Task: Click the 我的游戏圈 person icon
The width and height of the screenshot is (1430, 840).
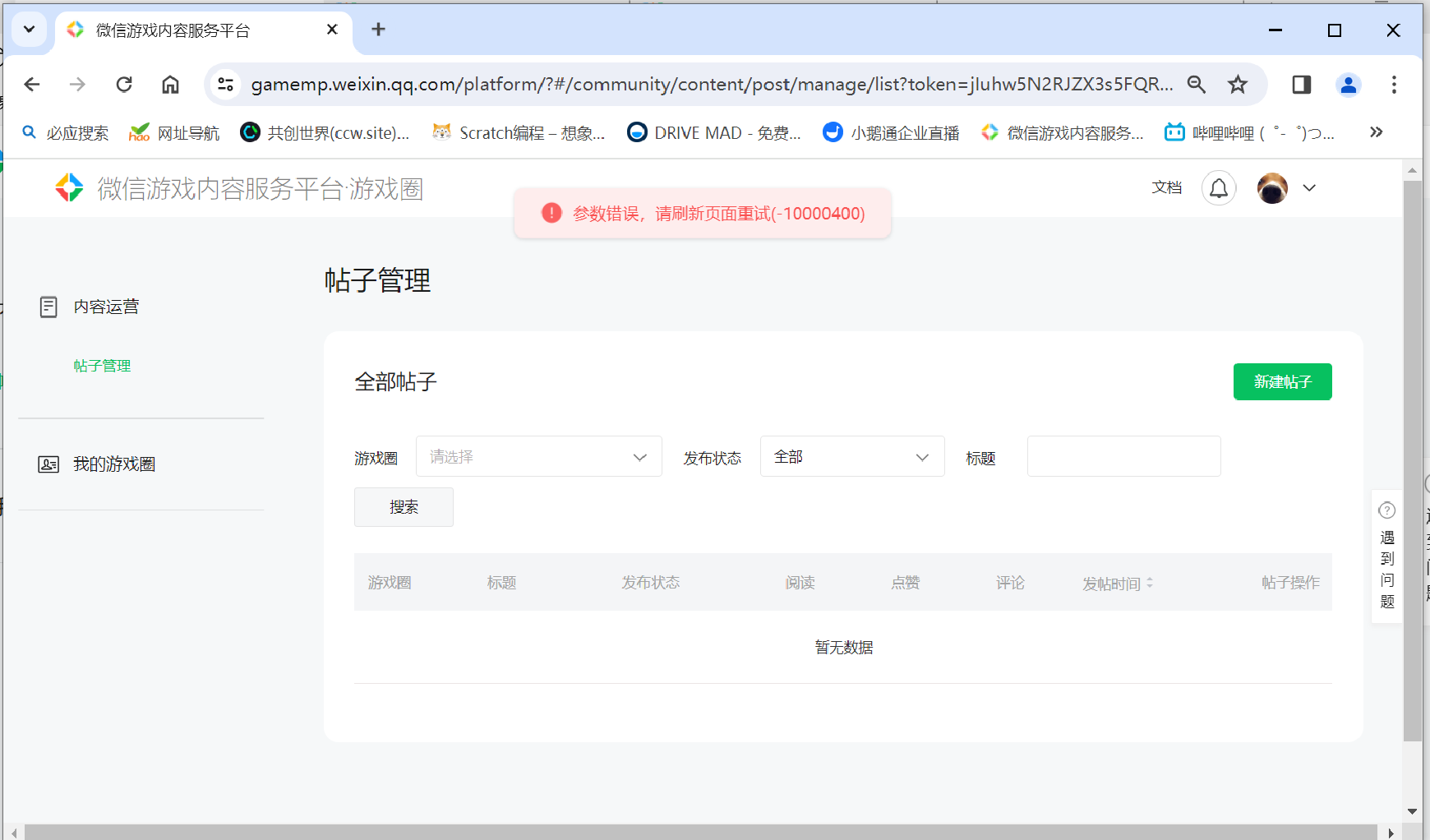Action: point(48,464)
